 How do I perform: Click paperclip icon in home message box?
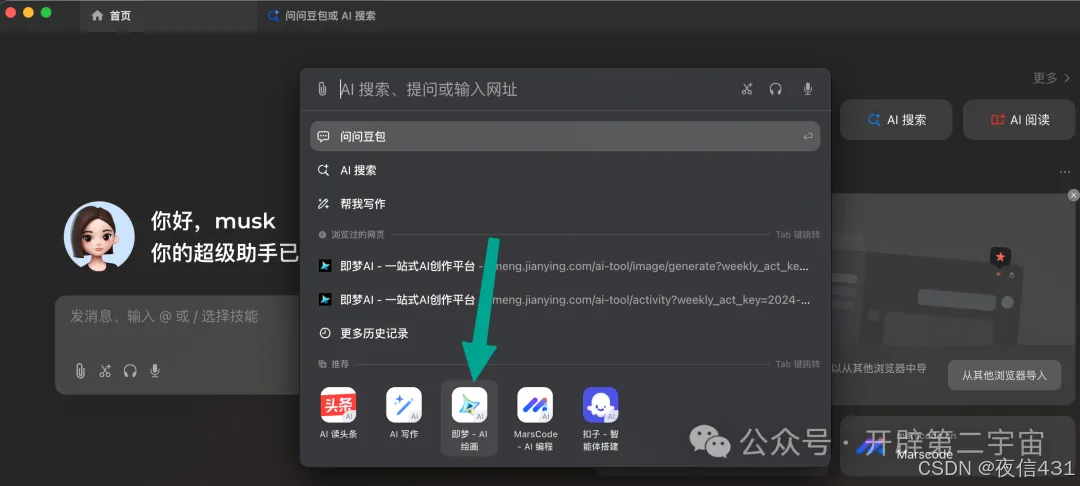coord(80,371)
